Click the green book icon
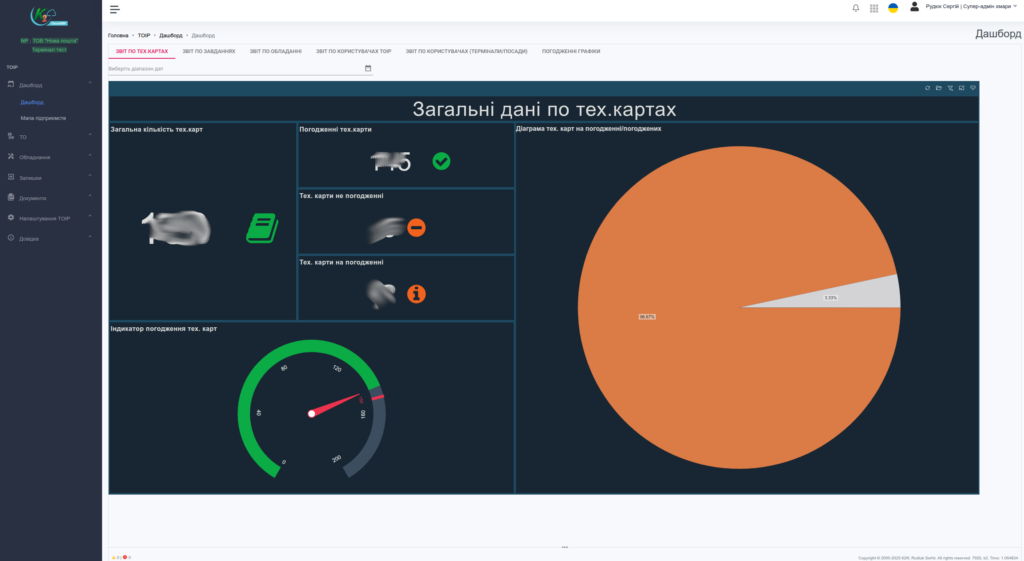The image size is (1024, 561). [x=261, y=228]
